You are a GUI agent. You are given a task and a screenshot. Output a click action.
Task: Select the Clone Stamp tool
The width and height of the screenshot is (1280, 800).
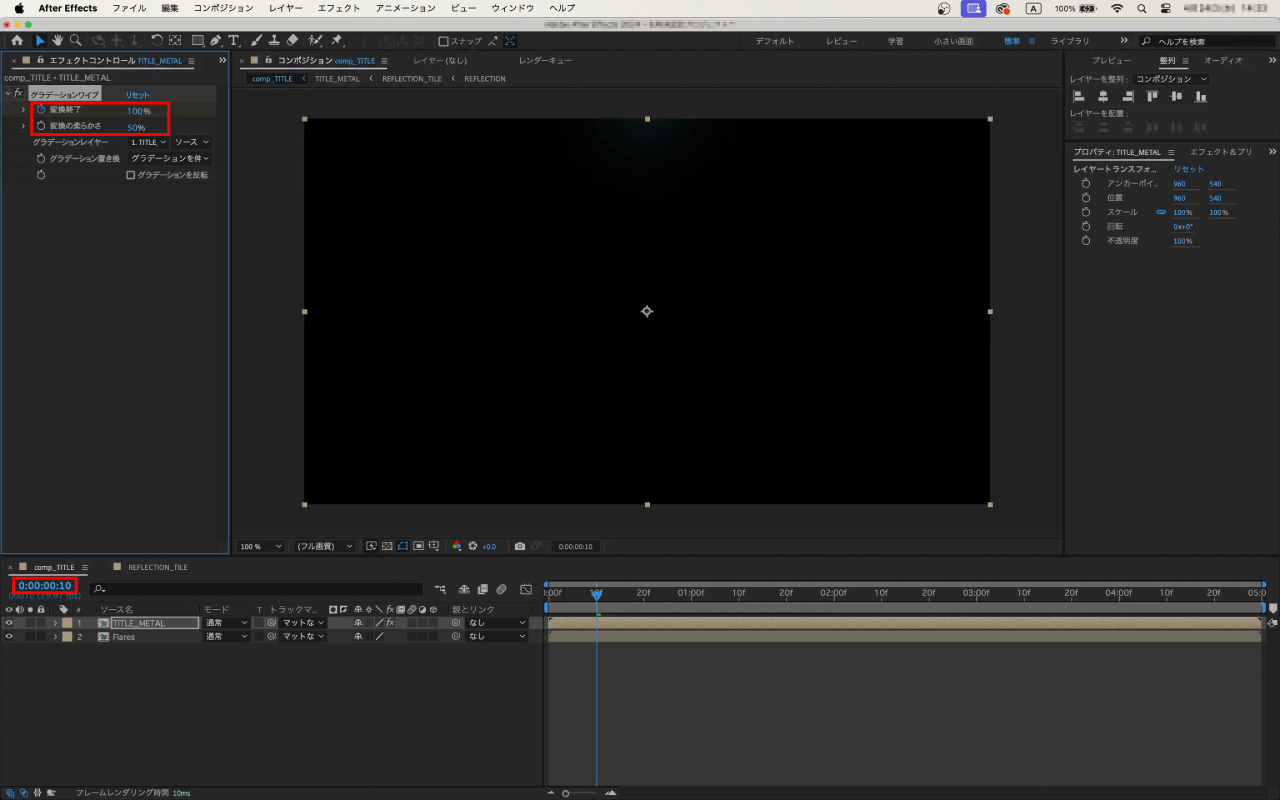274,41
